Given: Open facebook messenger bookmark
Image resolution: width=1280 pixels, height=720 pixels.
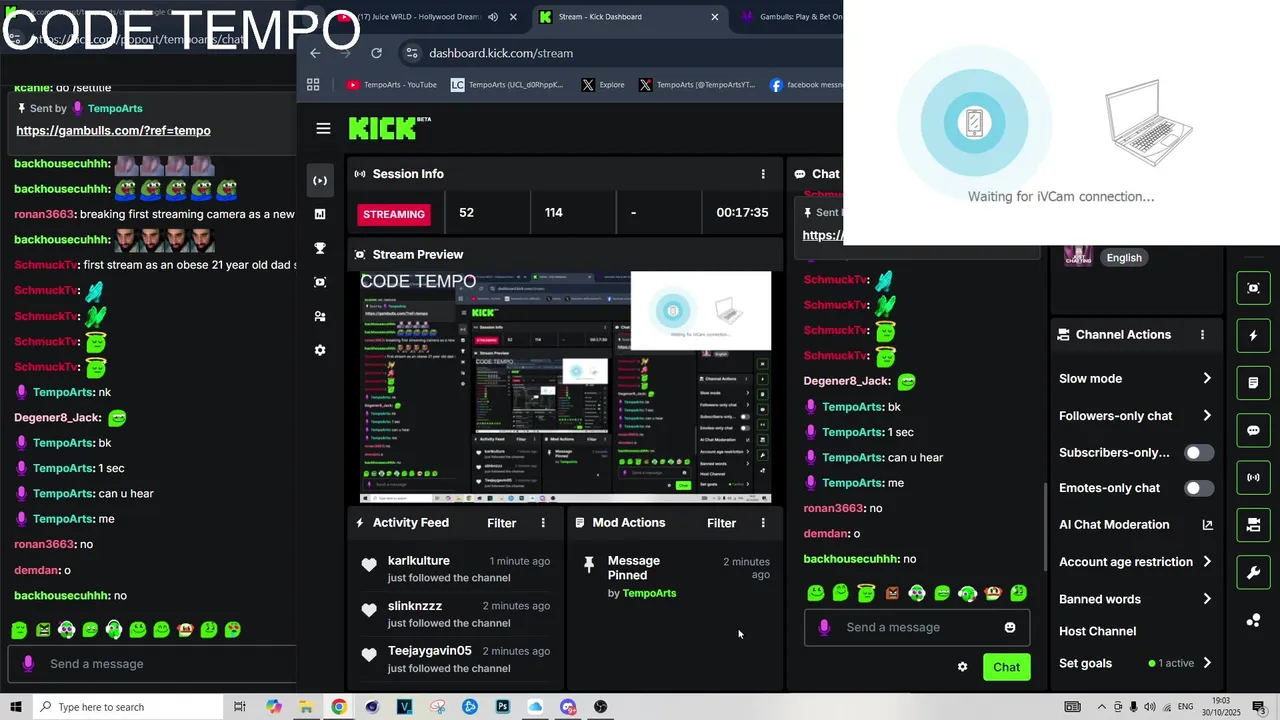Looking at the screenshot, I should (806, 85).
